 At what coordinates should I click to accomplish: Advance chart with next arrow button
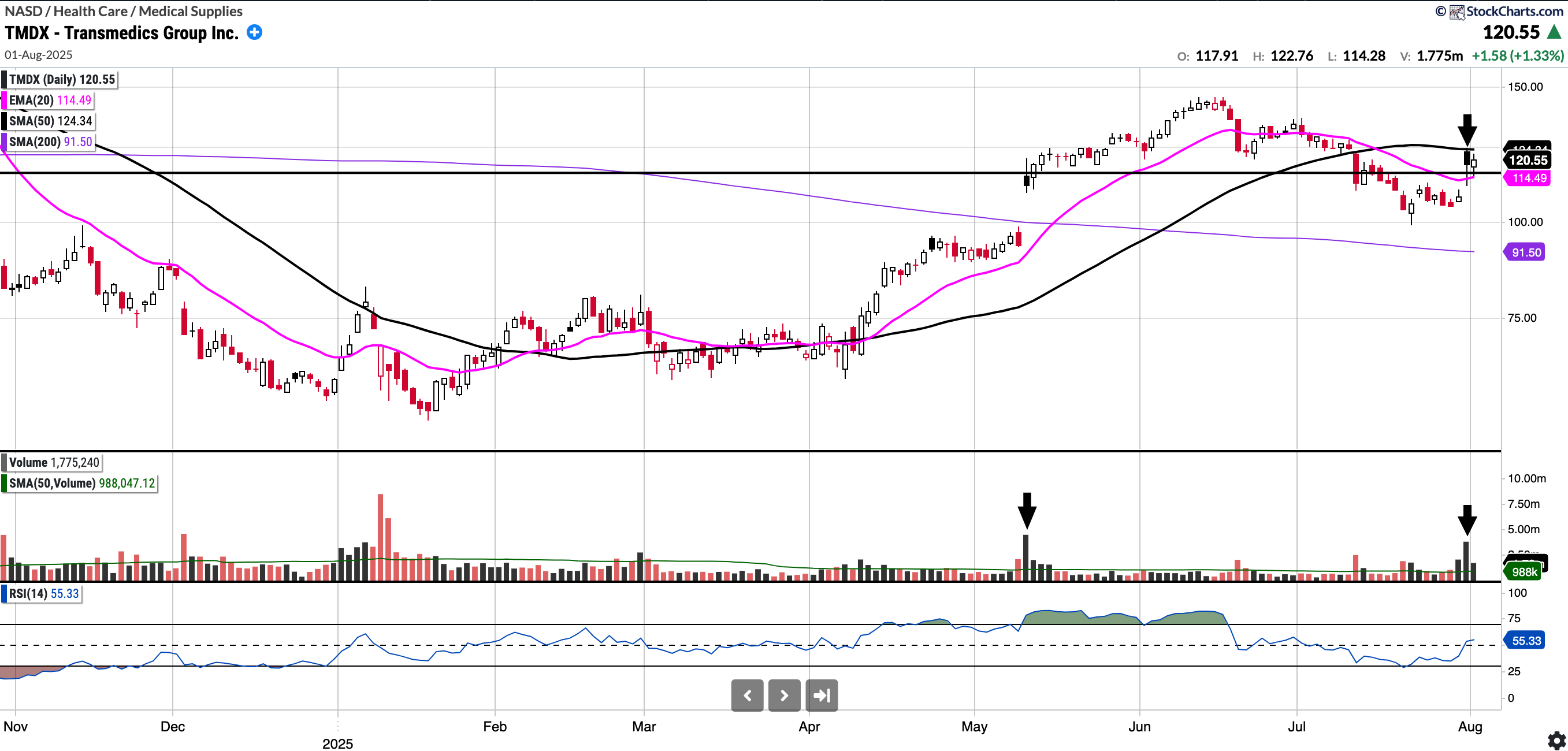coord(784,695)
